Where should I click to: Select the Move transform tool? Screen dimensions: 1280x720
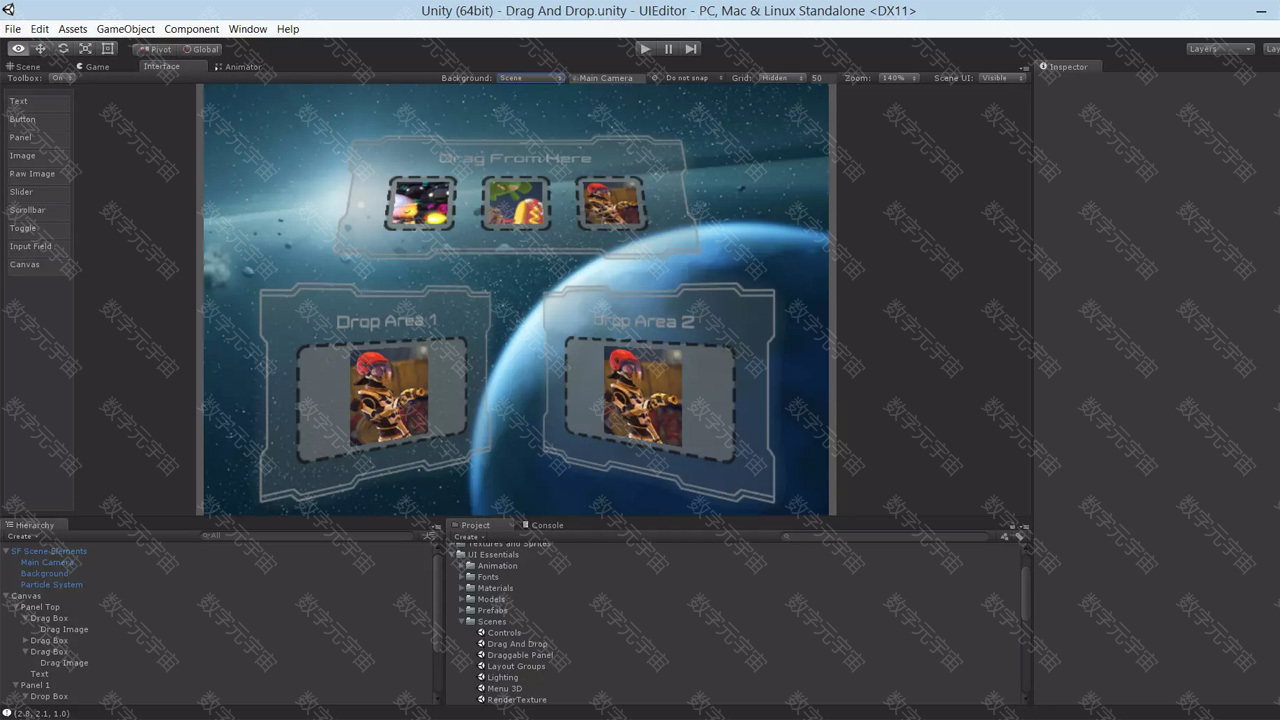41,48
